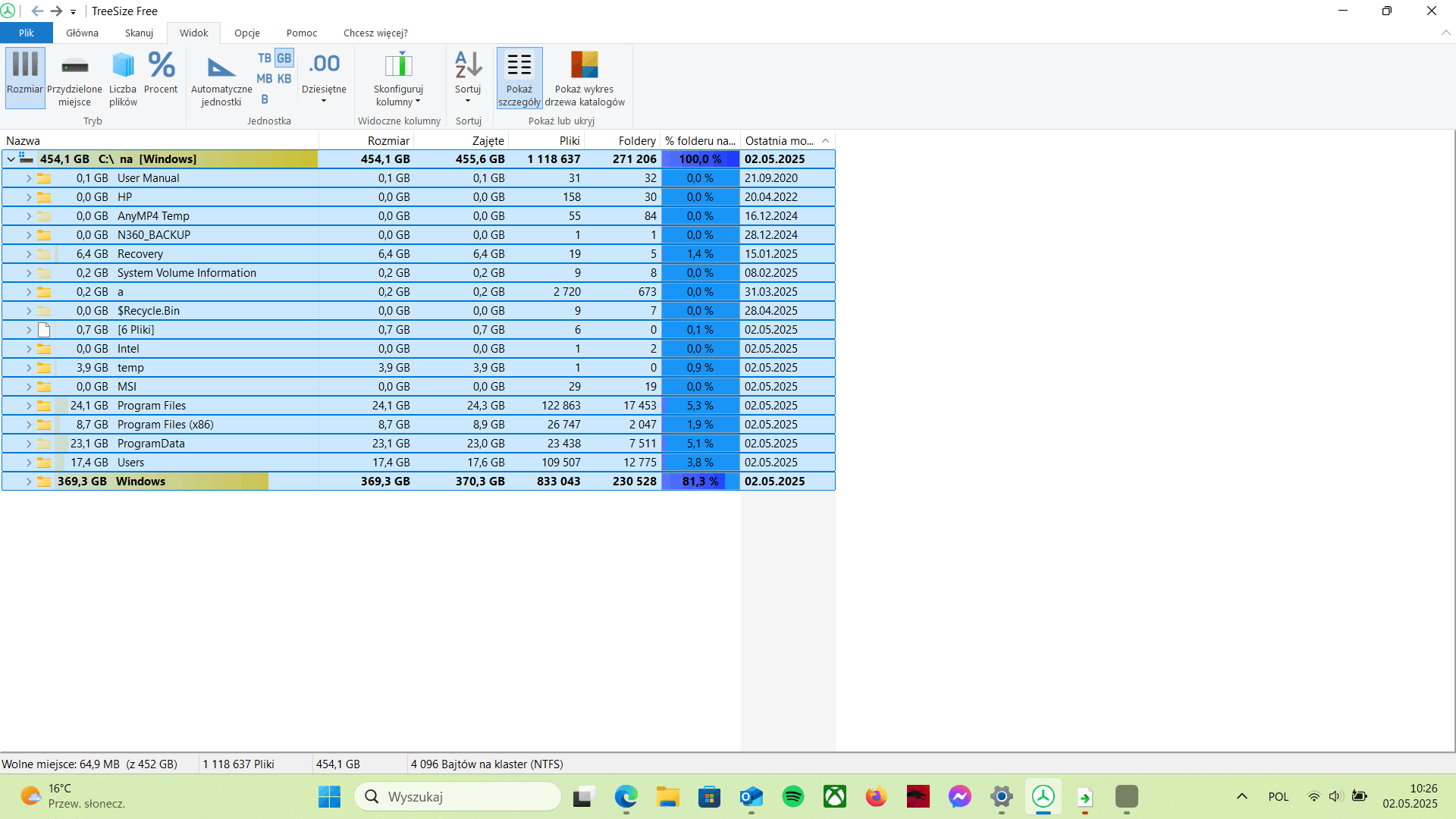Image resolution: width=1456 pixels, height=819 pixels.
Task: Select File count mode (Liczba plików)
Action: (x=123, y=74)
